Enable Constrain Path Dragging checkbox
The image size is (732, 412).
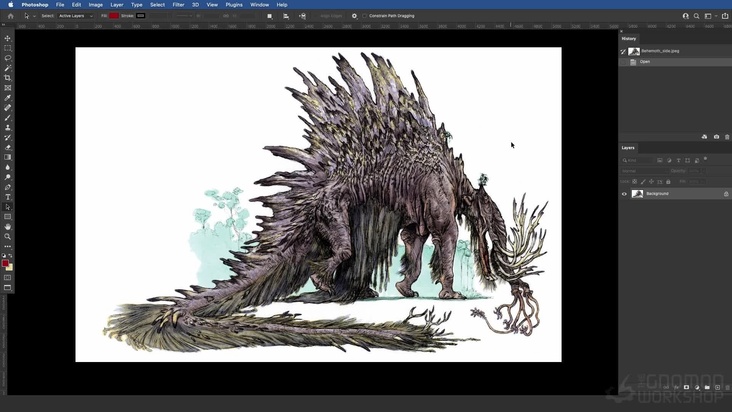(x=365, y=16)
